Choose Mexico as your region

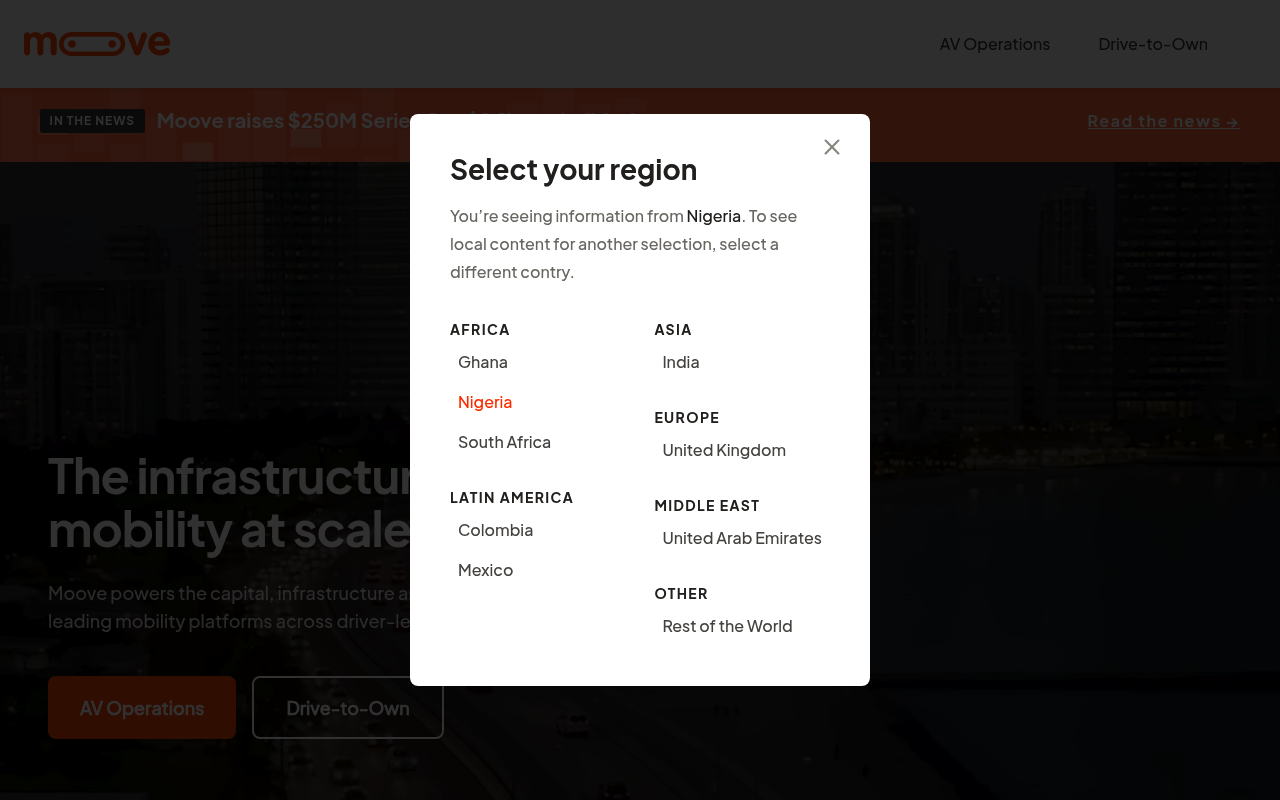485,570
